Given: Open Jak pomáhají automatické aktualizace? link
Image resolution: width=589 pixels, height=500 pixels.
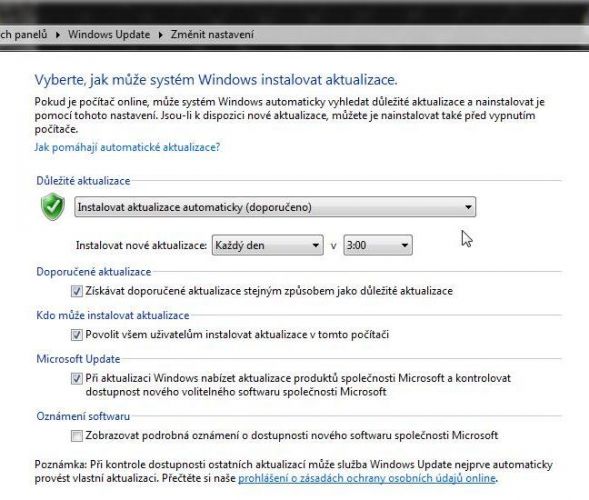Looking at the screenshot, I should coord(127,147).
